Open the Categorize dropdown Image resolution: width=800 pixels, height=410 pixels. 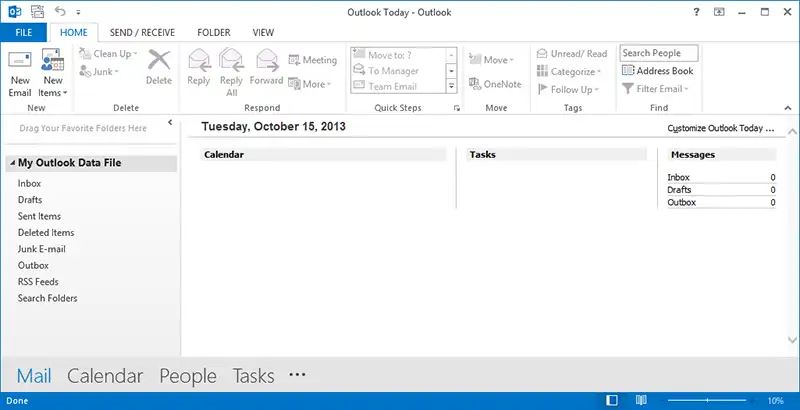point(569,72)
